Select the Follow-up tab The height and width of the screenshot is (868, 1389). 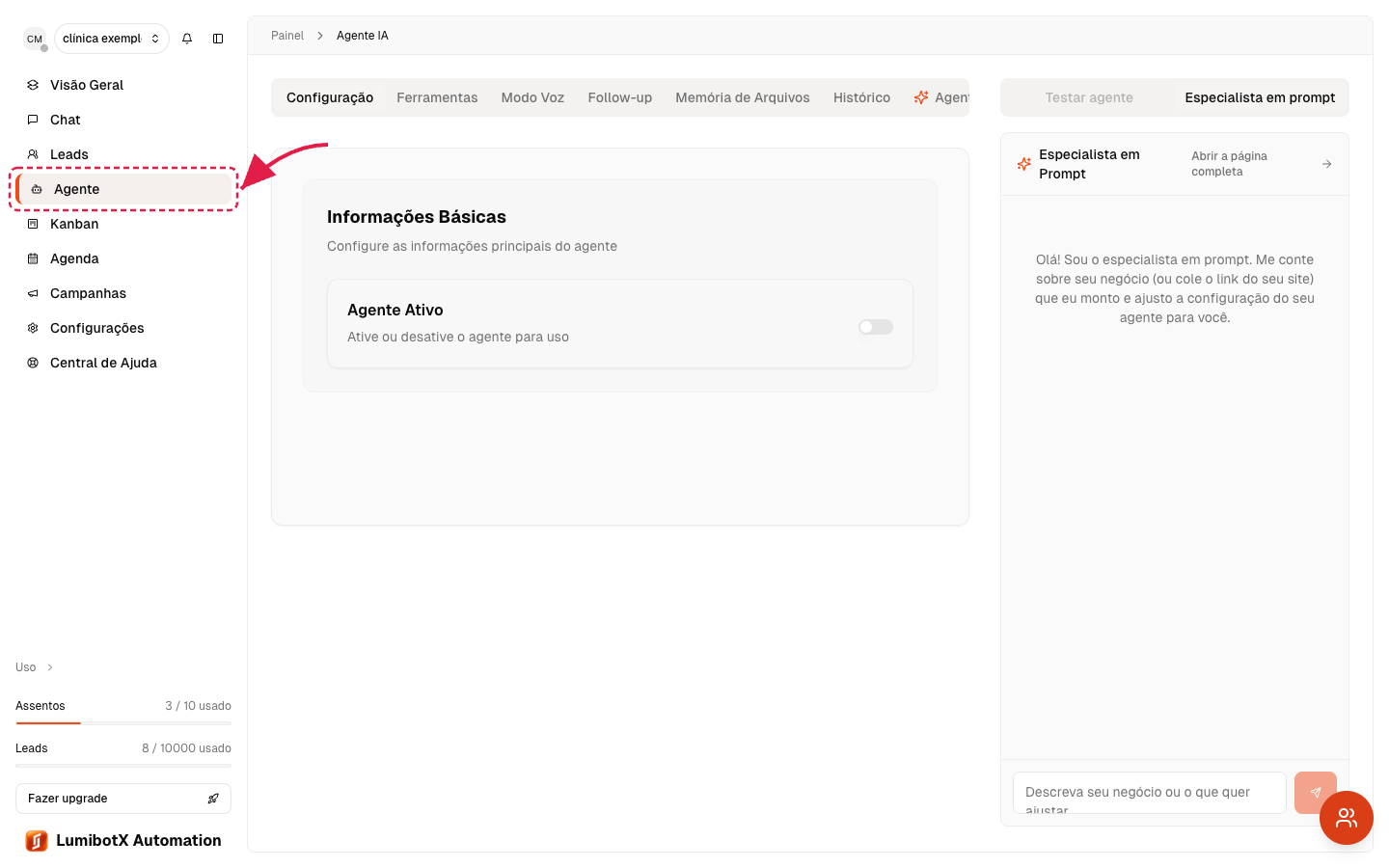[x=620, y=97]
